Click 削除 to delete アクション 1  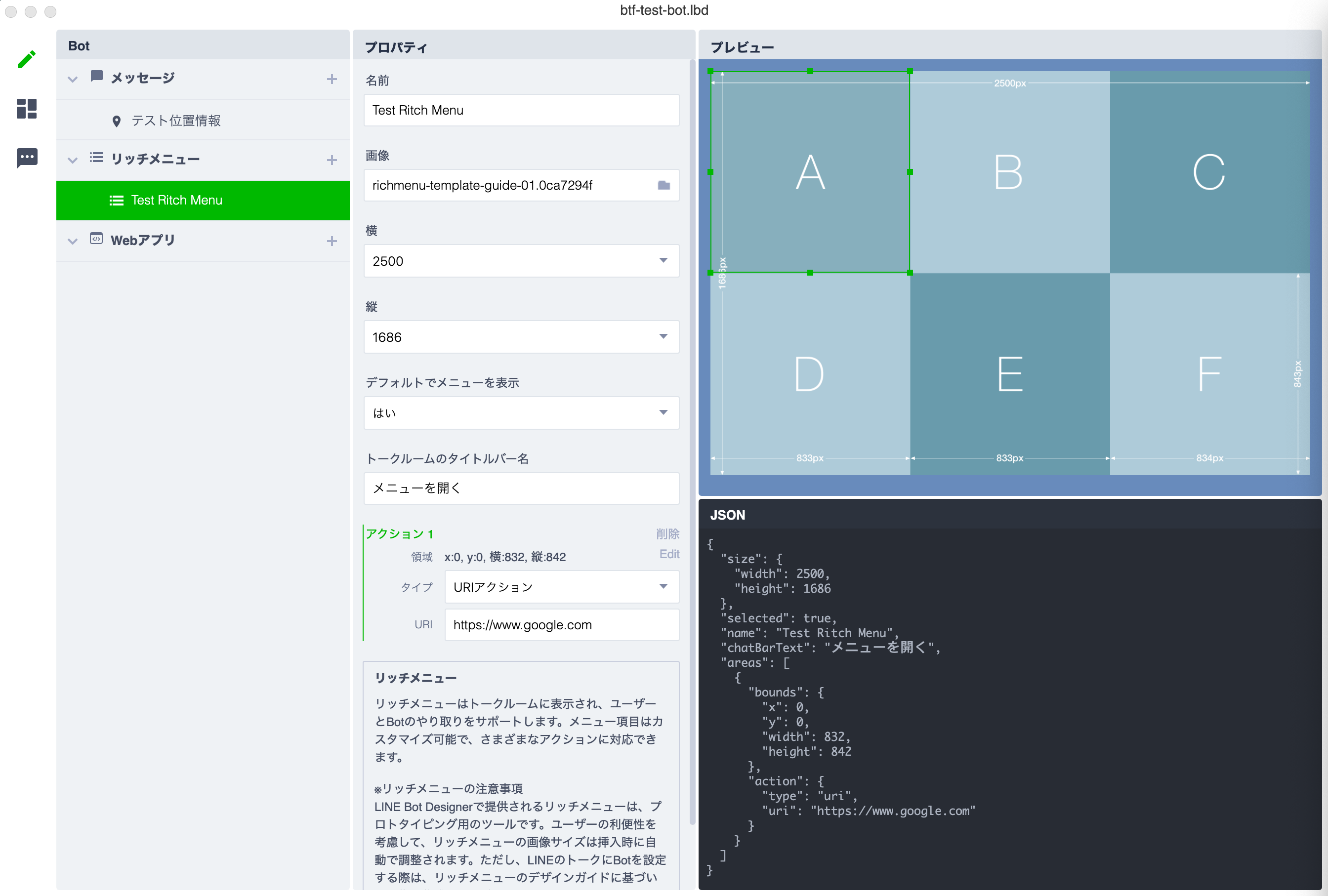pos(668,533)
